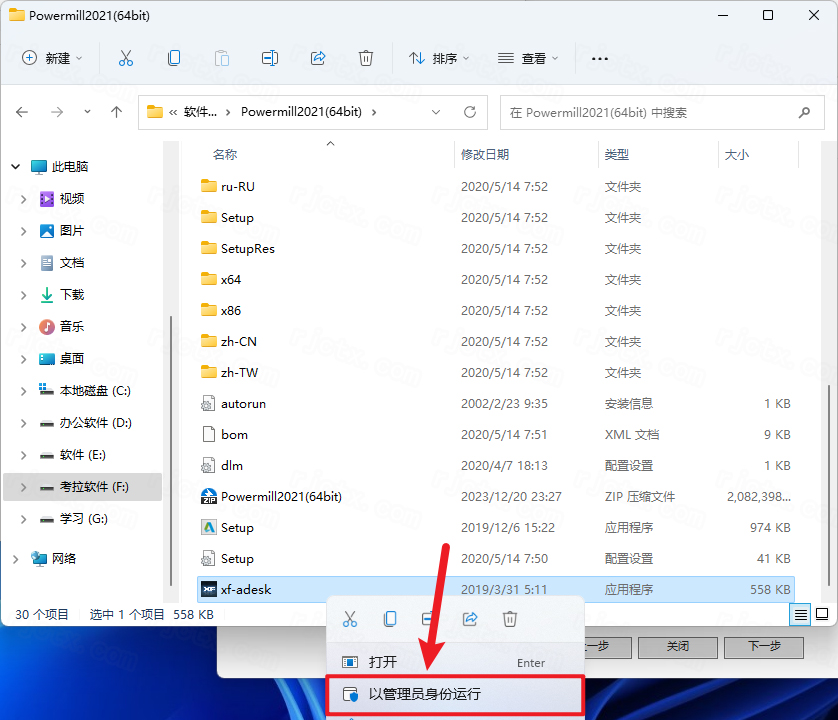This screenshot has width=838, height=720.
Task: Sort by the 名称 column header
Action: pos(225,154)
